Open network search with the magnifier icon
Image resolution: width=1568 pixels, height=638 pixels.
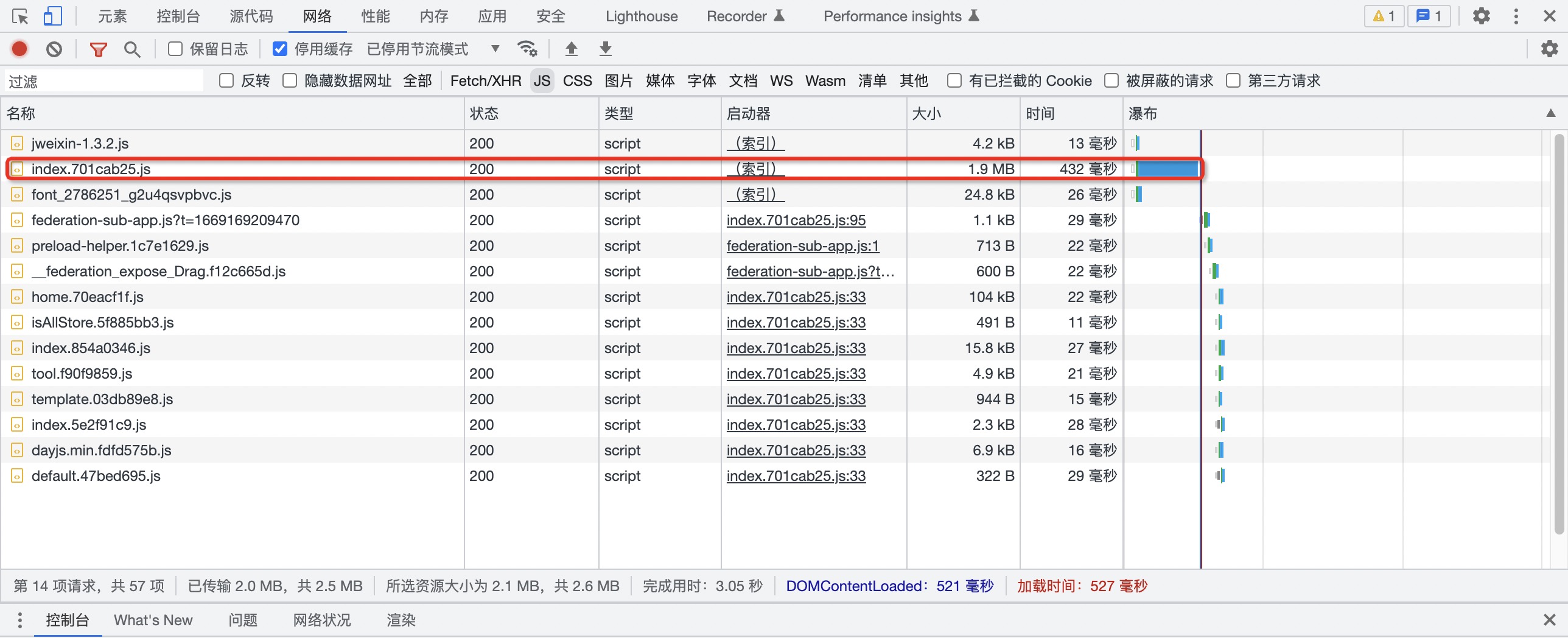132,49
